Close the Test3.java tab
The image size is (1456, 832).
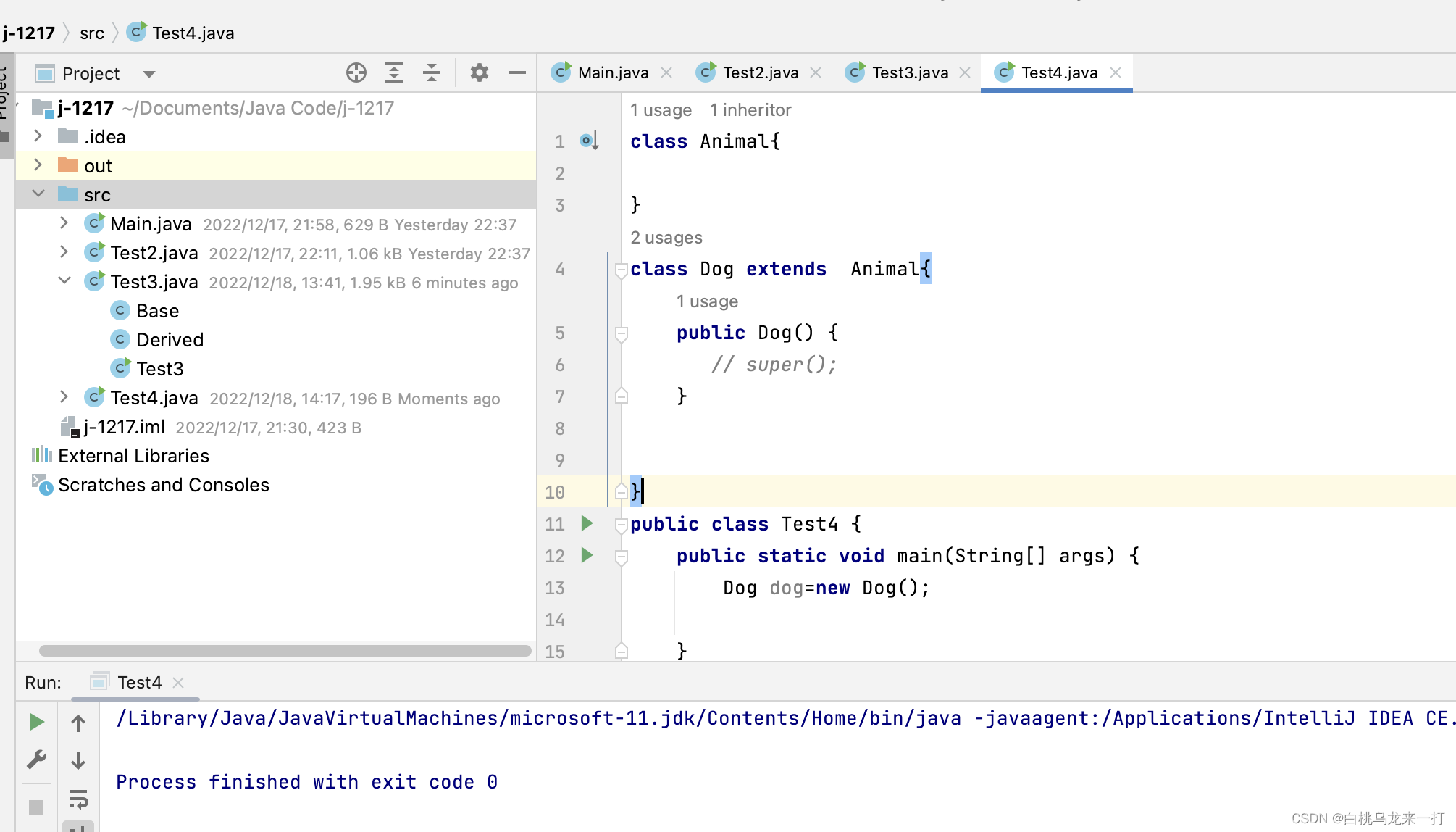965,72
